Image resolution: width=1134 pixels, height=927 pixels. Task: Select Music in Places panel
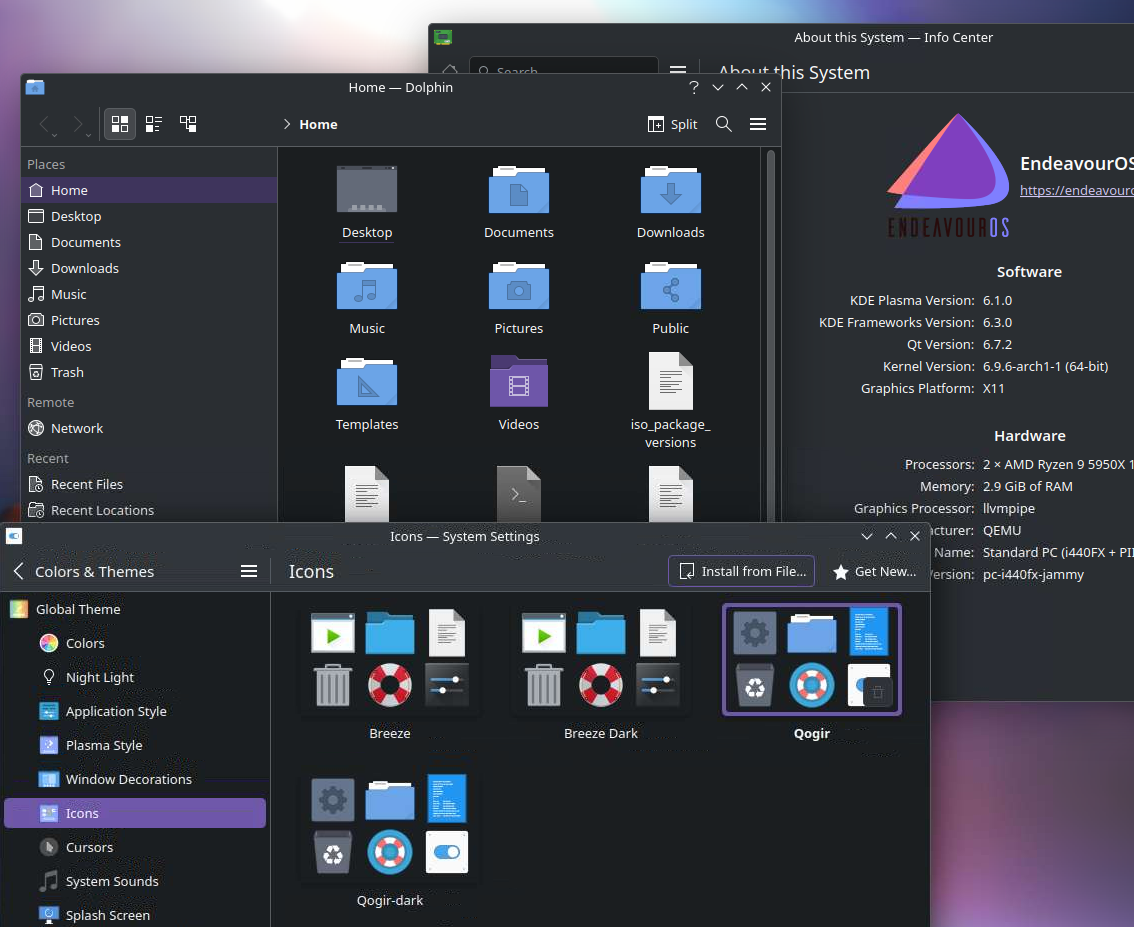pos(149,294)
